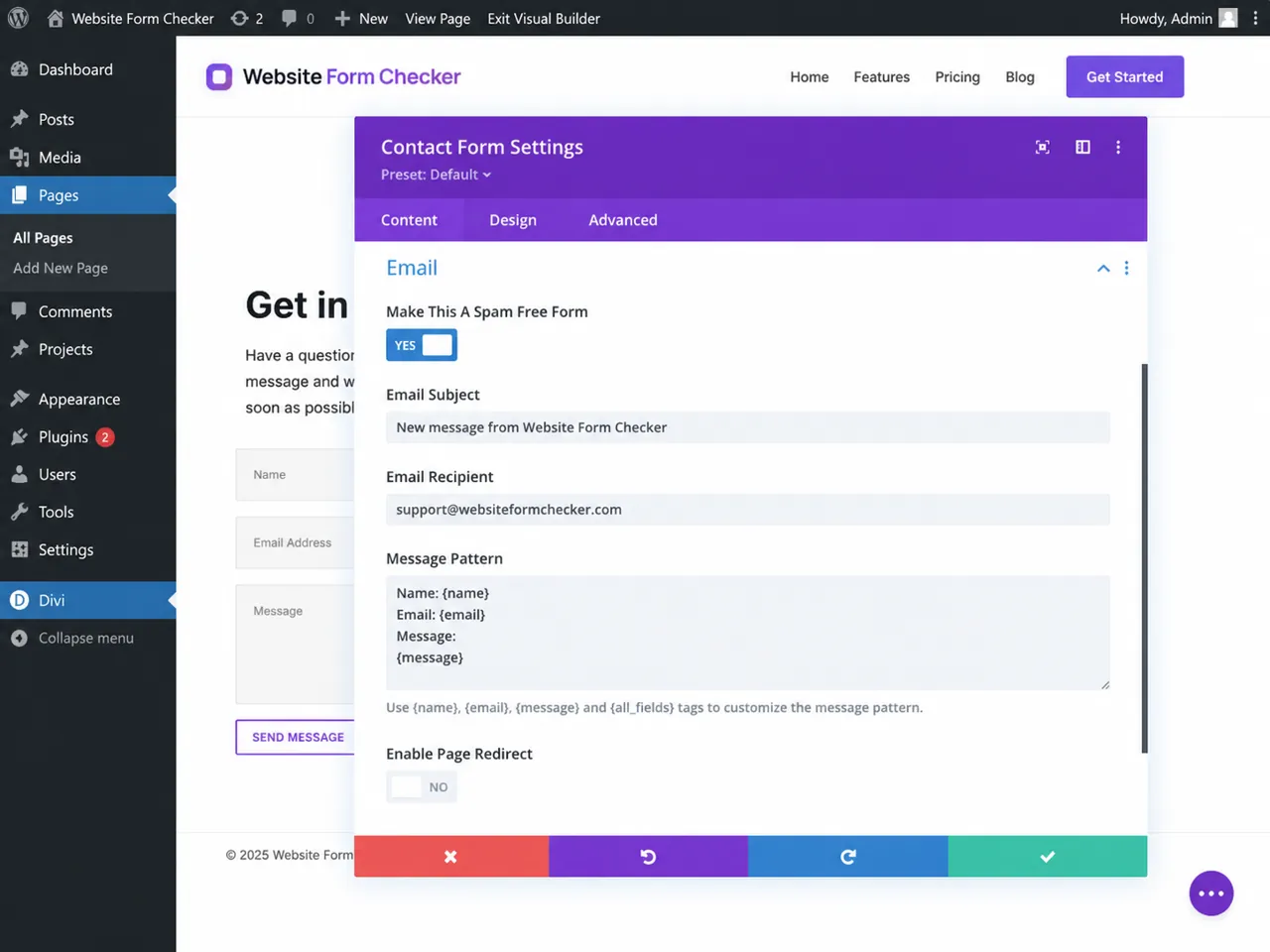Collapse the Email section chevron

[x=1103, y=268]
